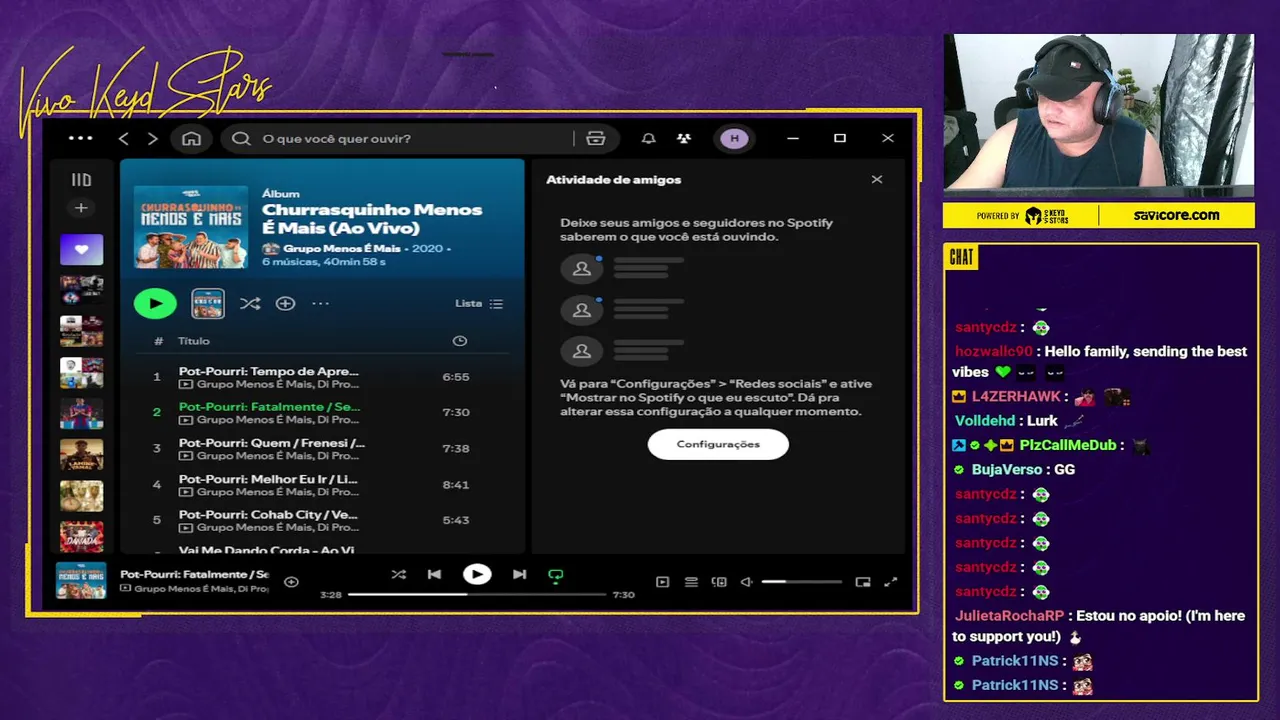Select track 'Pot-Pourri: Cohab City / Ve...'
Viewport: 1280px width, 720px height.
(268, 515)
